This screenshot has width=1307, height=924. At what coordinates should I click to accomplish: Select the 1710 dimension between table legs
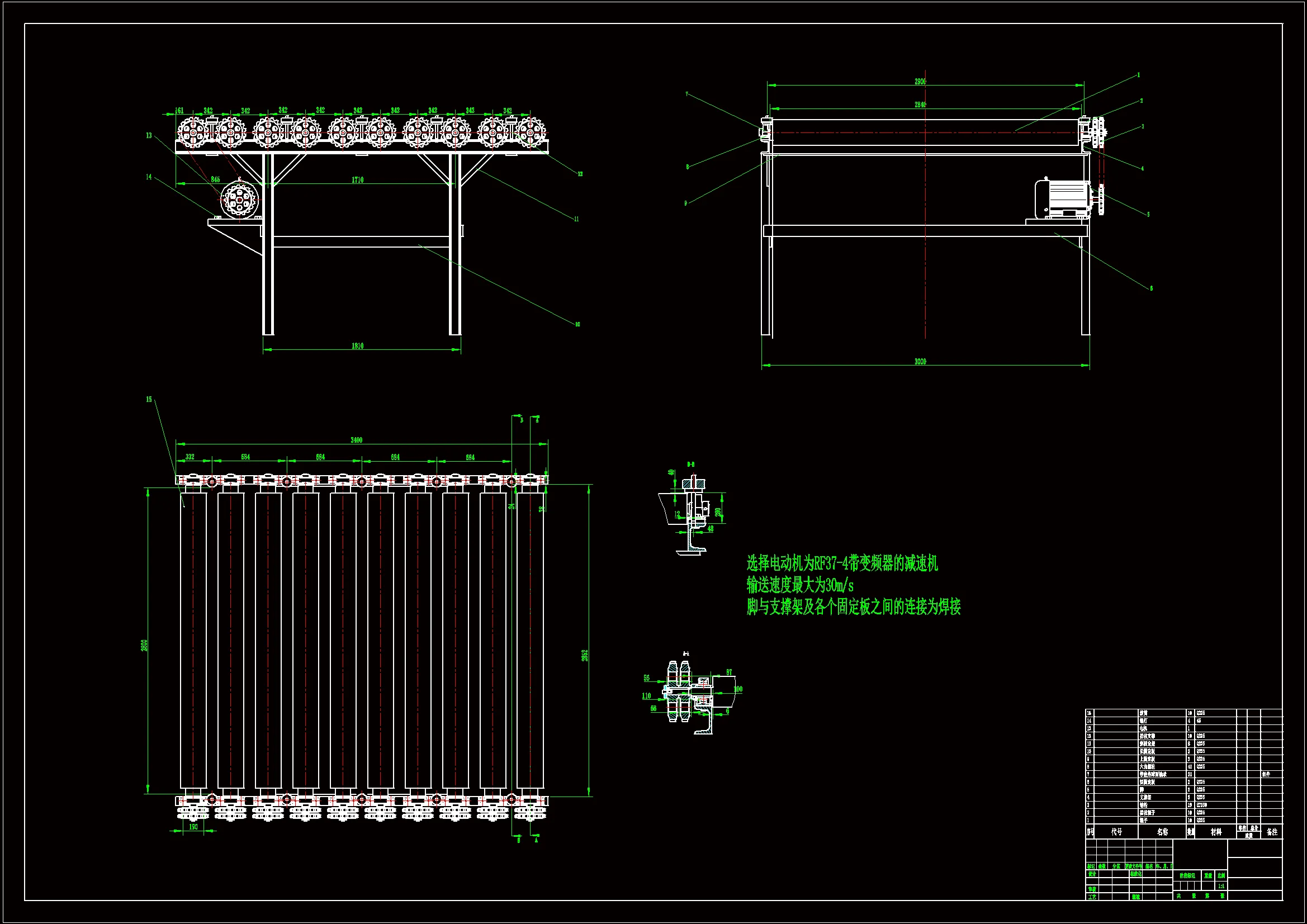(357, 180)
